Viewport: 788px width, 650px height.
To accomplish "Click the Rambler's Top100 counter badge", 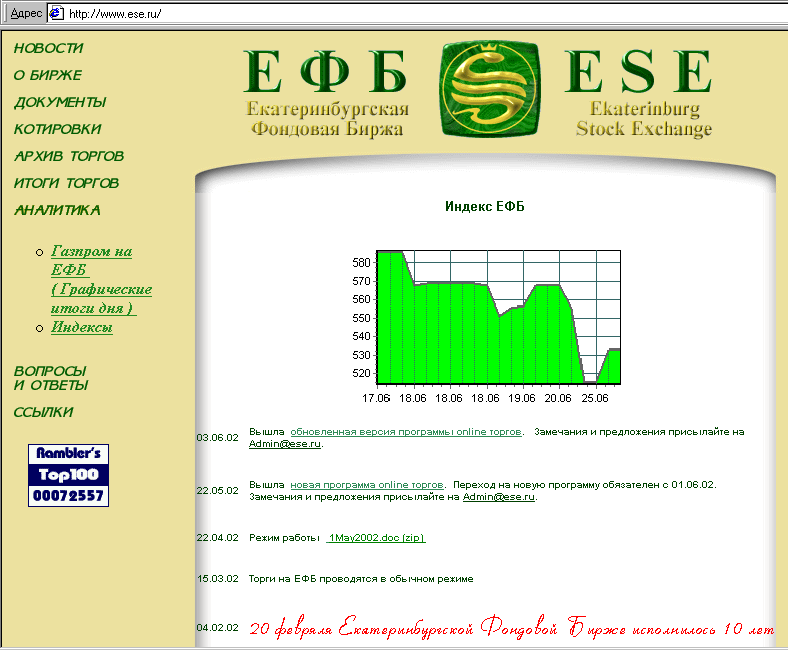I will tap(68, 475).
